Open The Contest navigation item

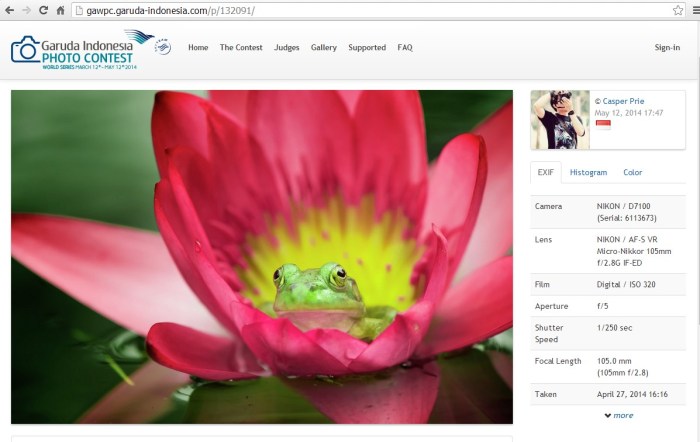240,47
